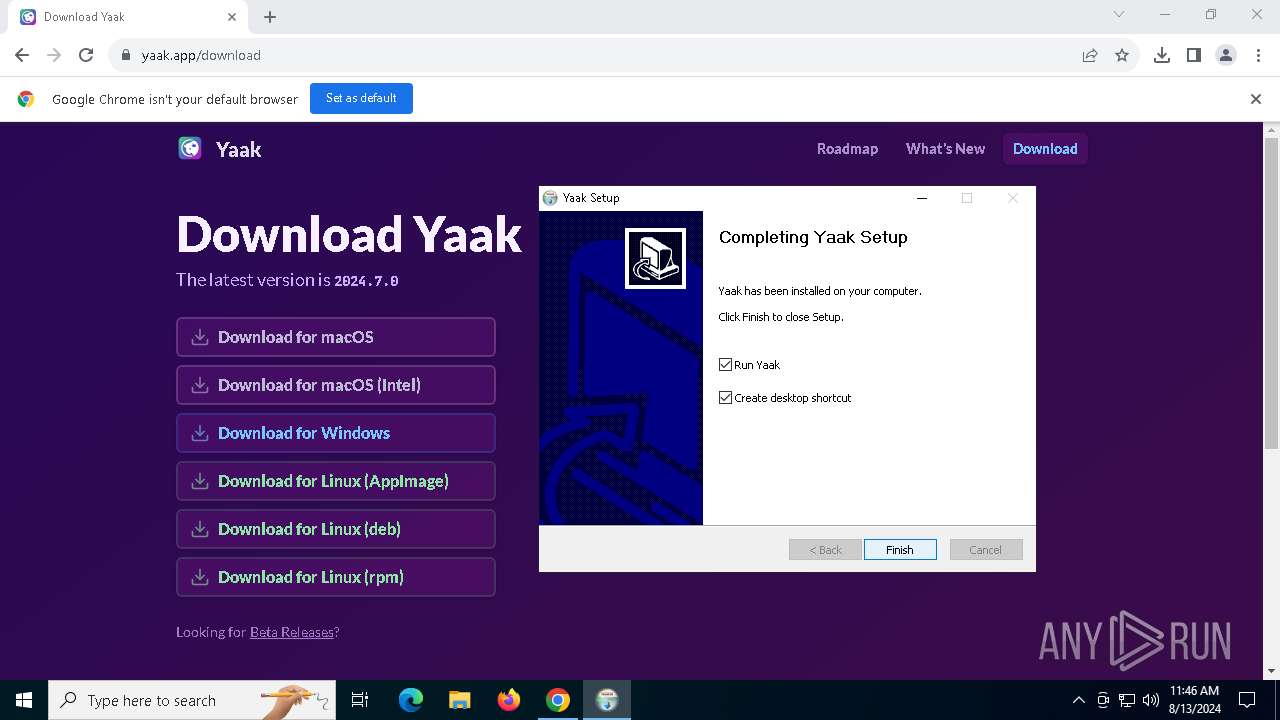Dismiss the default browser notification bar
The image size is (1280, 720).
click(1256, 99)
